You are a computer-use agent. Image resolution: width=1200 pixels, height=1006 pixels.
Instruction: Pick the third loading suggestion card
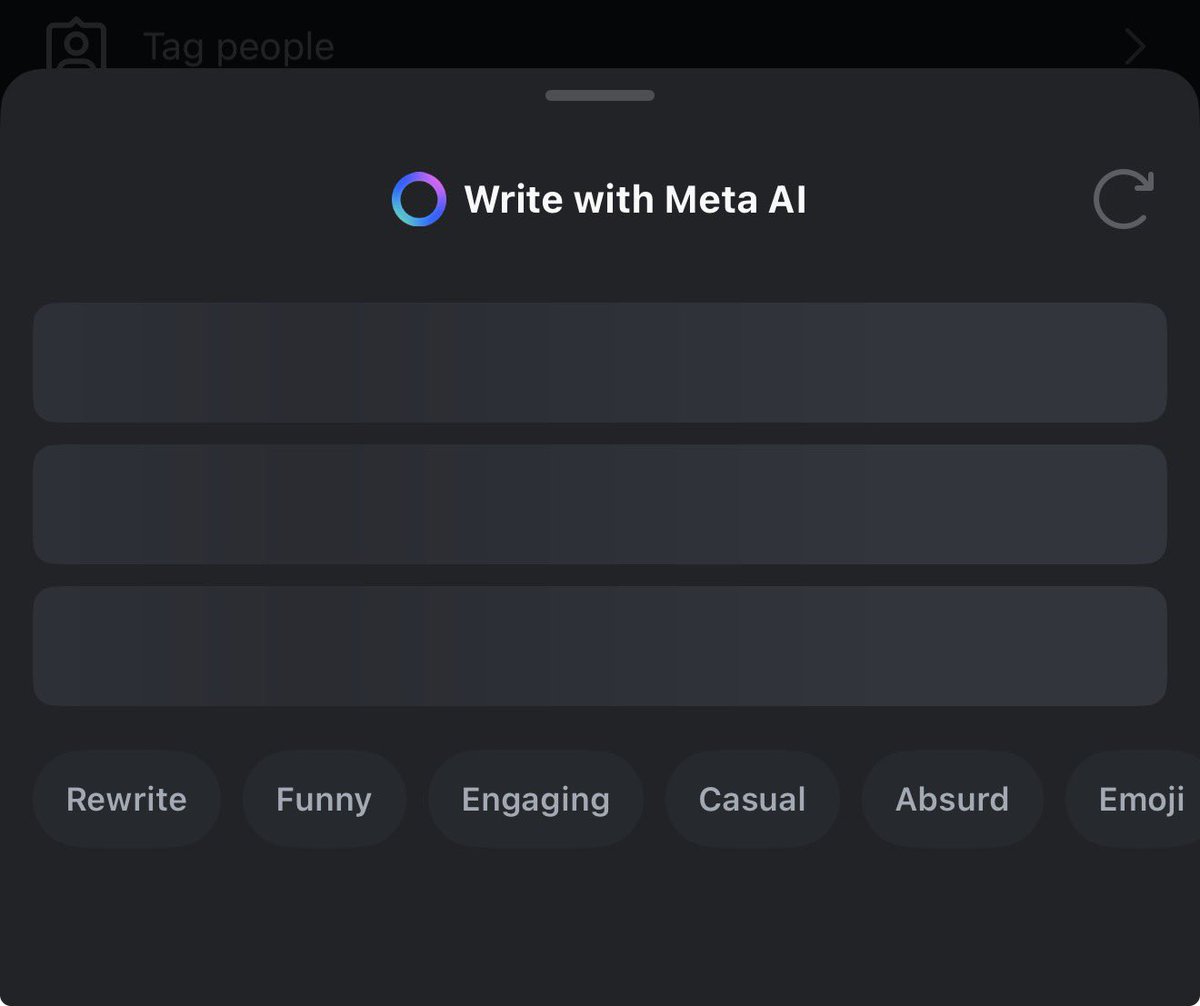(x=600, y=646)
